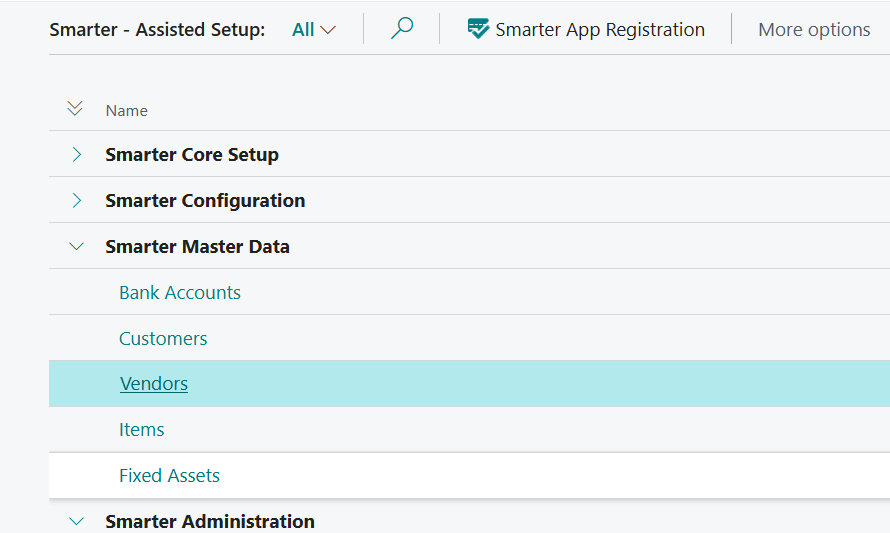Expand the Smarter Configuration group

pos(77,200)
